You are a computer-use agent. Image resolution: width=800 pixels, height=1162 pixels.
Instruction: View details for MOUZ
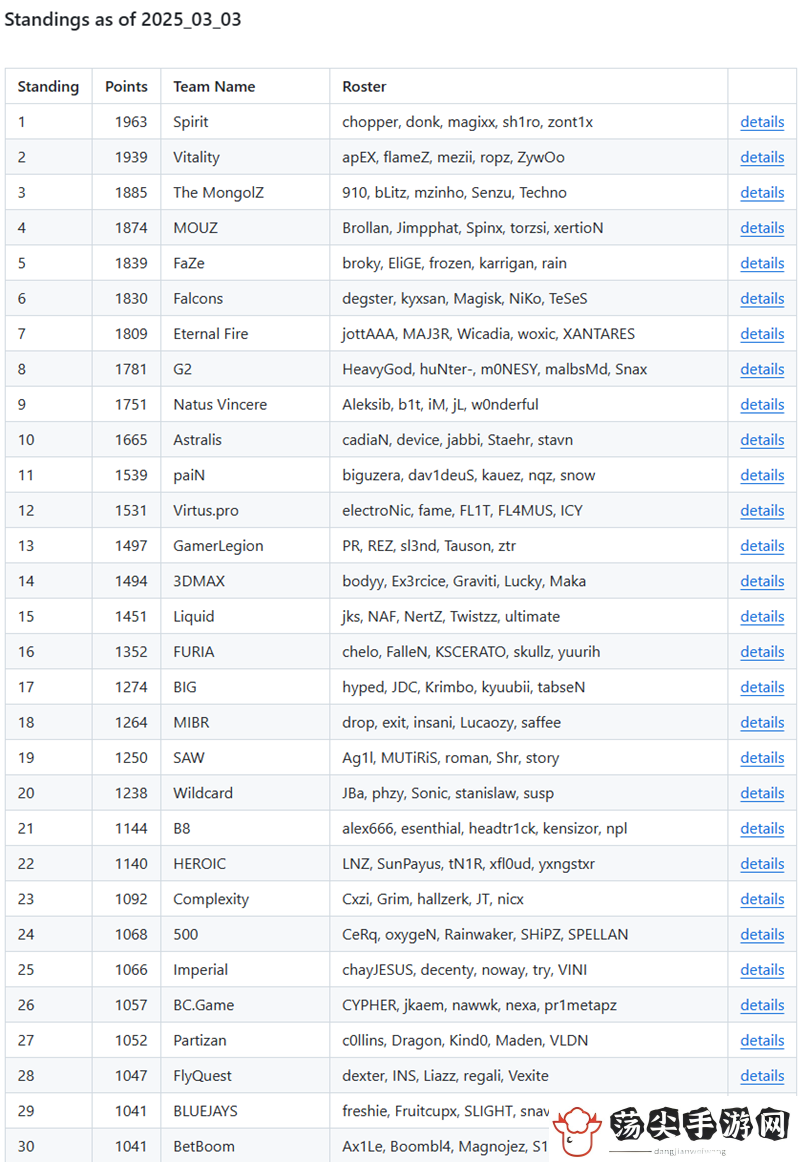(762, 228)
